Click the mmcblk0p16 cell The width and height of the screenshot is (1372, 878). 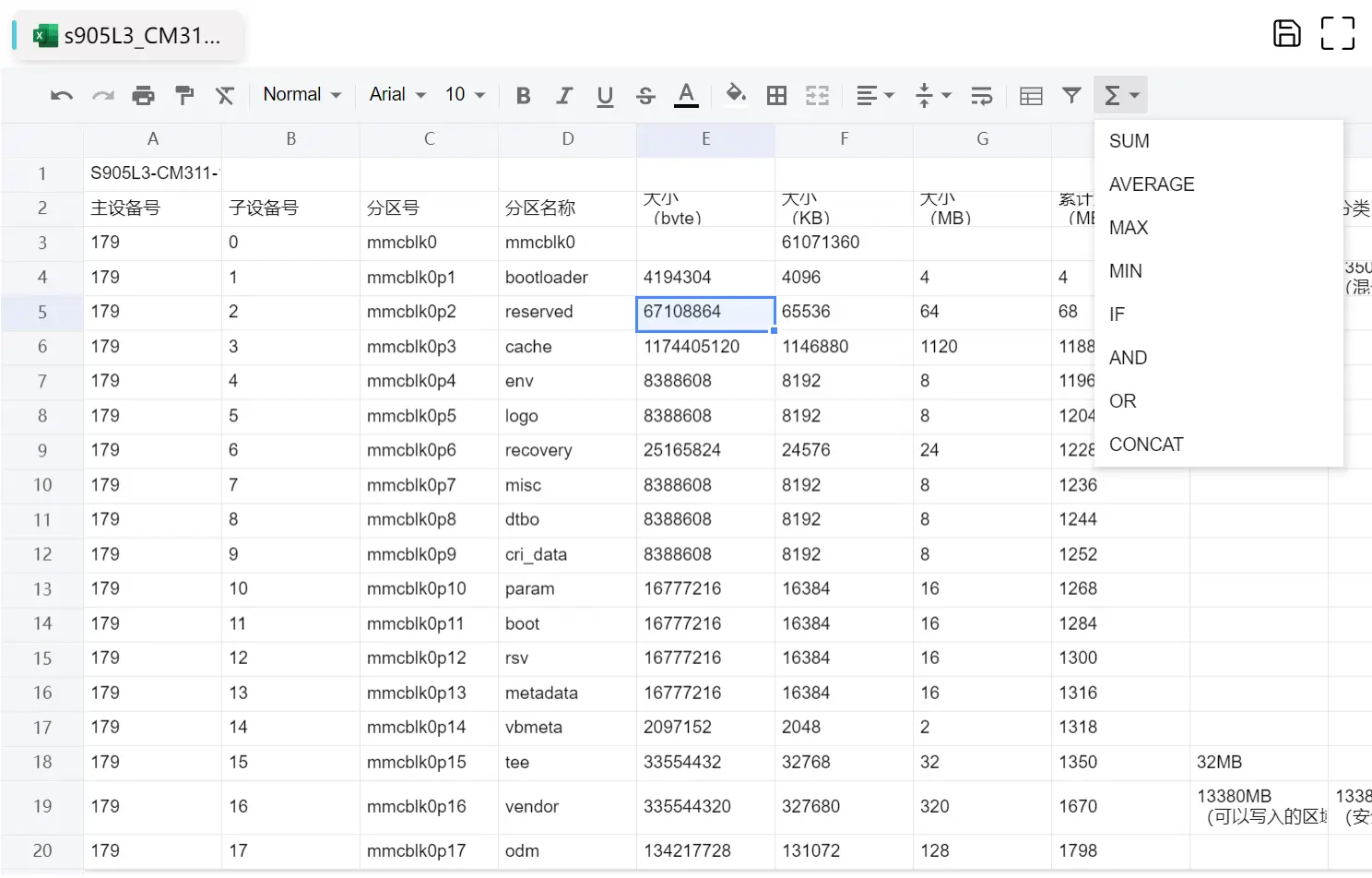pos(430,807)
